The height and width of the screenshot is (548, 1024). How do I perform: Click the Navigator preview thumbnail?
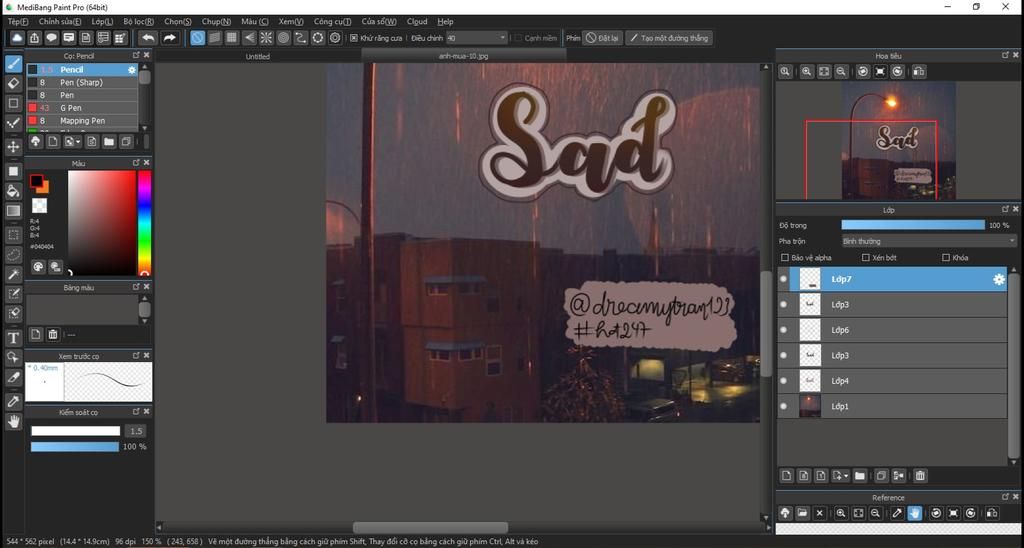[898, 140]
